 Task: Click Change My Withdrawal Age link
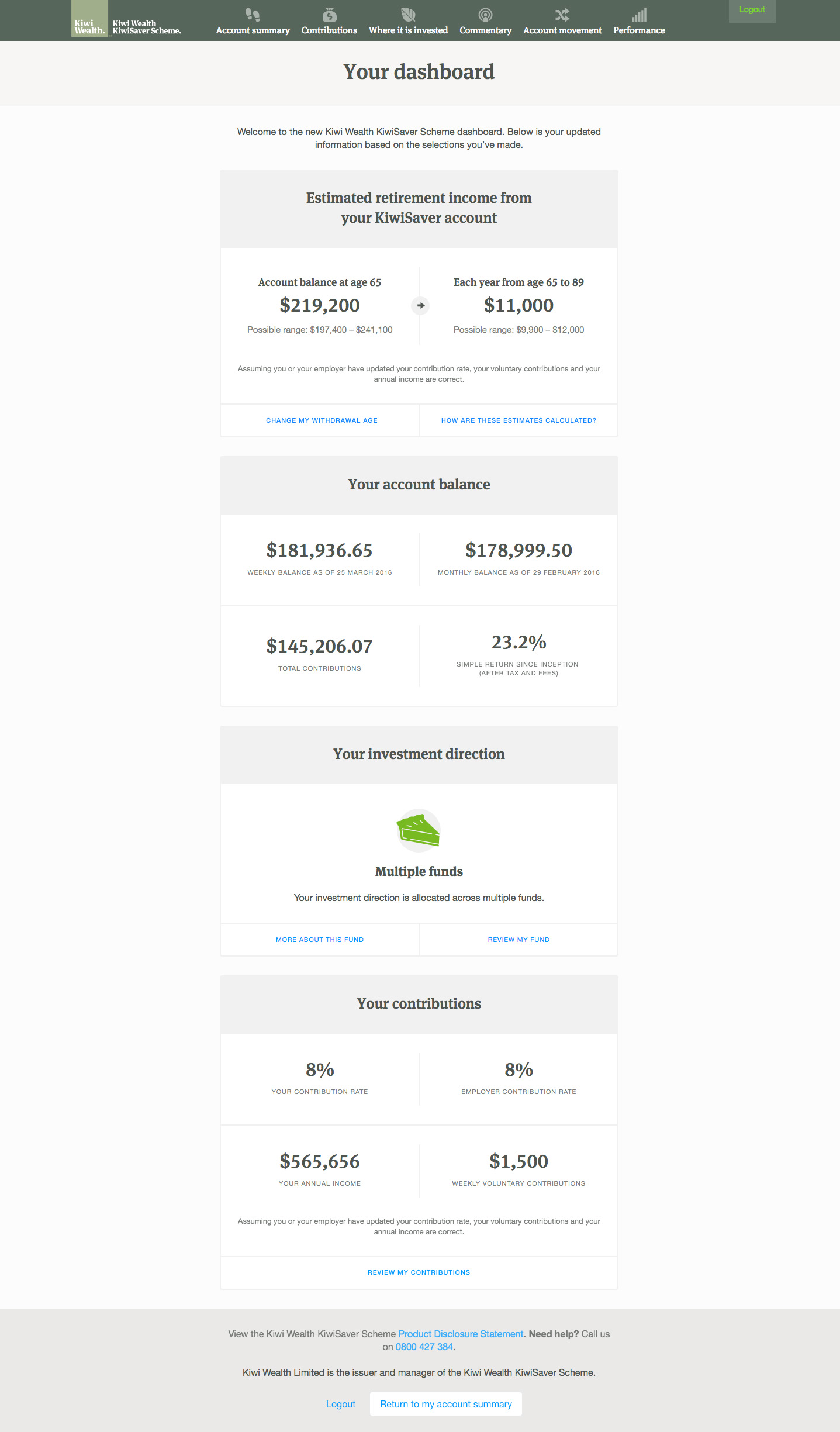(x=322, y=420)
